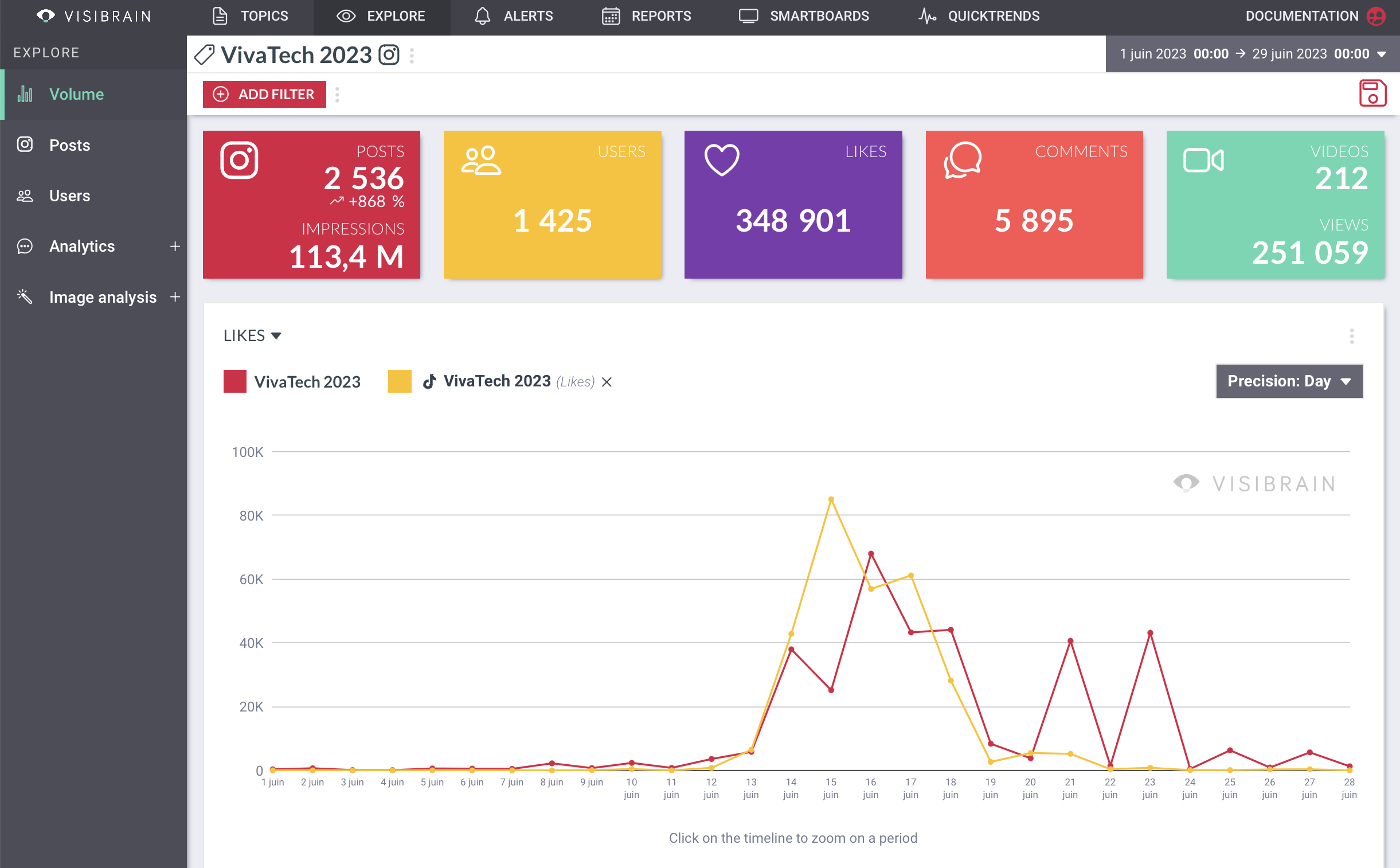Click the tag icon before VivaTech 2023
Image resolution: width=1400 pixels, height=868 pixels.
(204, 55)
